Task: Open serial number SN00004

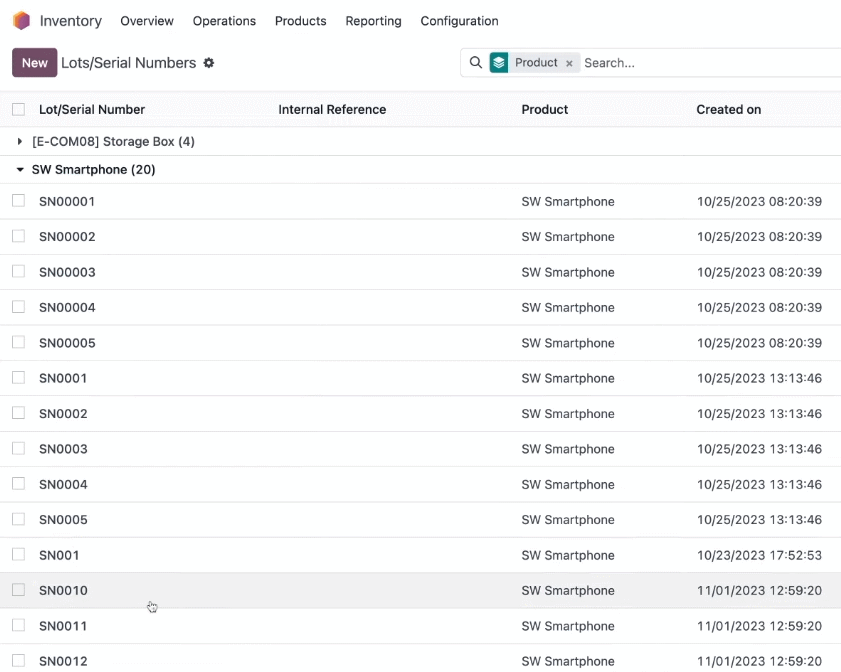Action: click(67, 308)
